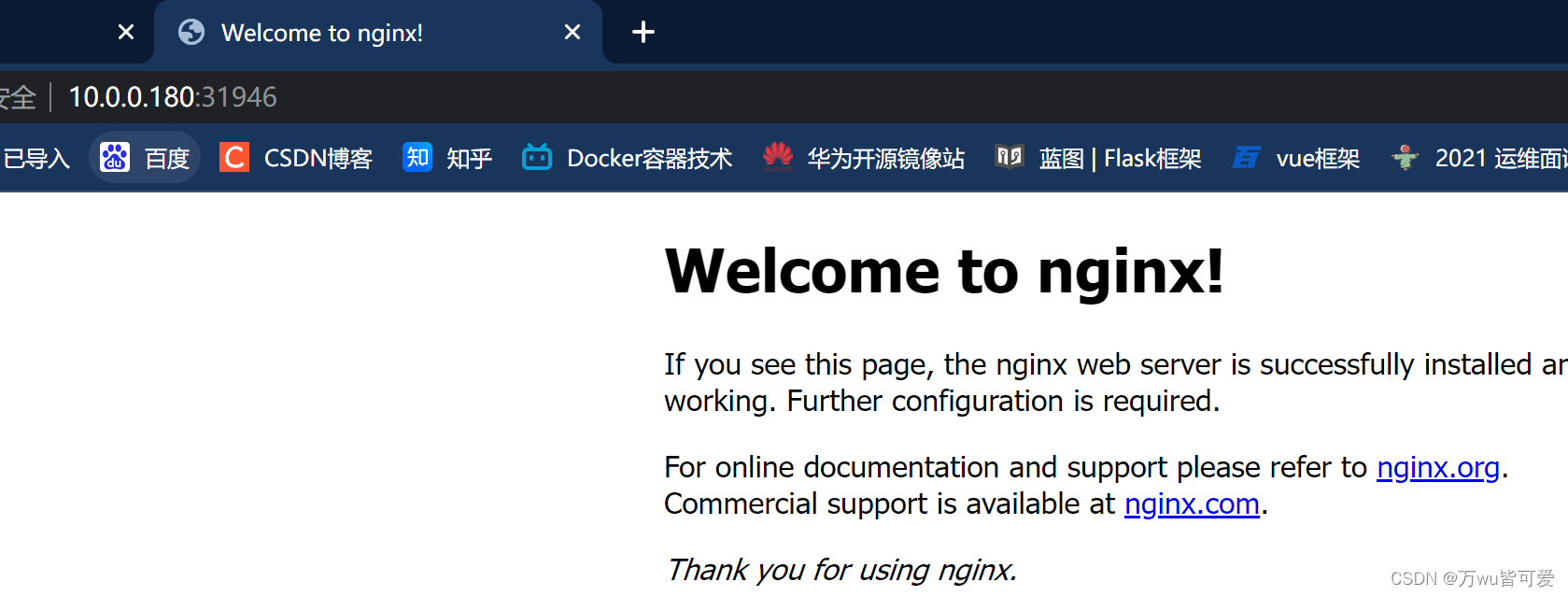The image size is (1568, 596).
Task: Click the 'working. Further configuration is required.' line
Action: click(942, 402)
